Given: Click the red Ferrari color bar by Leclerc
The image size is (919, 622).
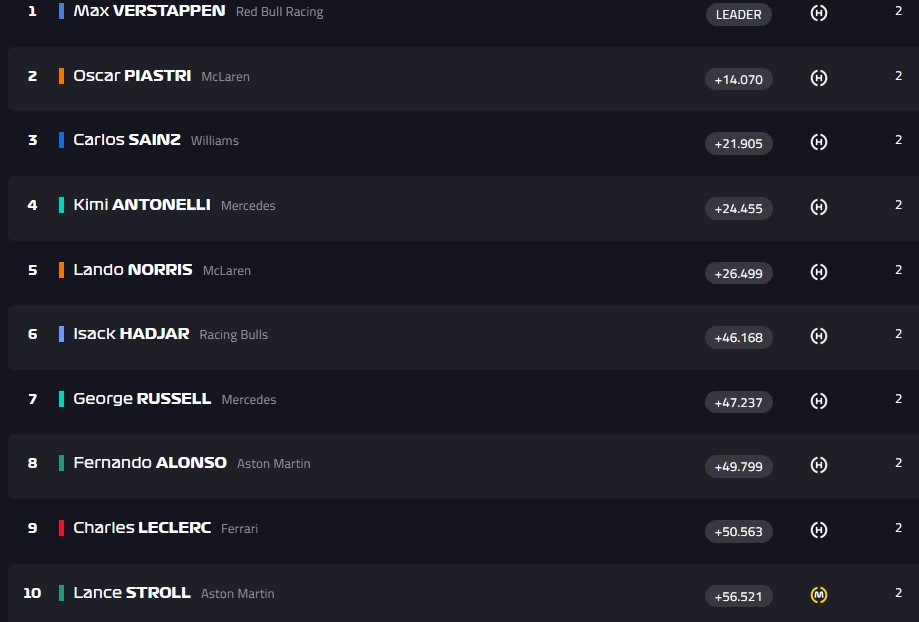Looking at the screenshot, I should [62, 528].
